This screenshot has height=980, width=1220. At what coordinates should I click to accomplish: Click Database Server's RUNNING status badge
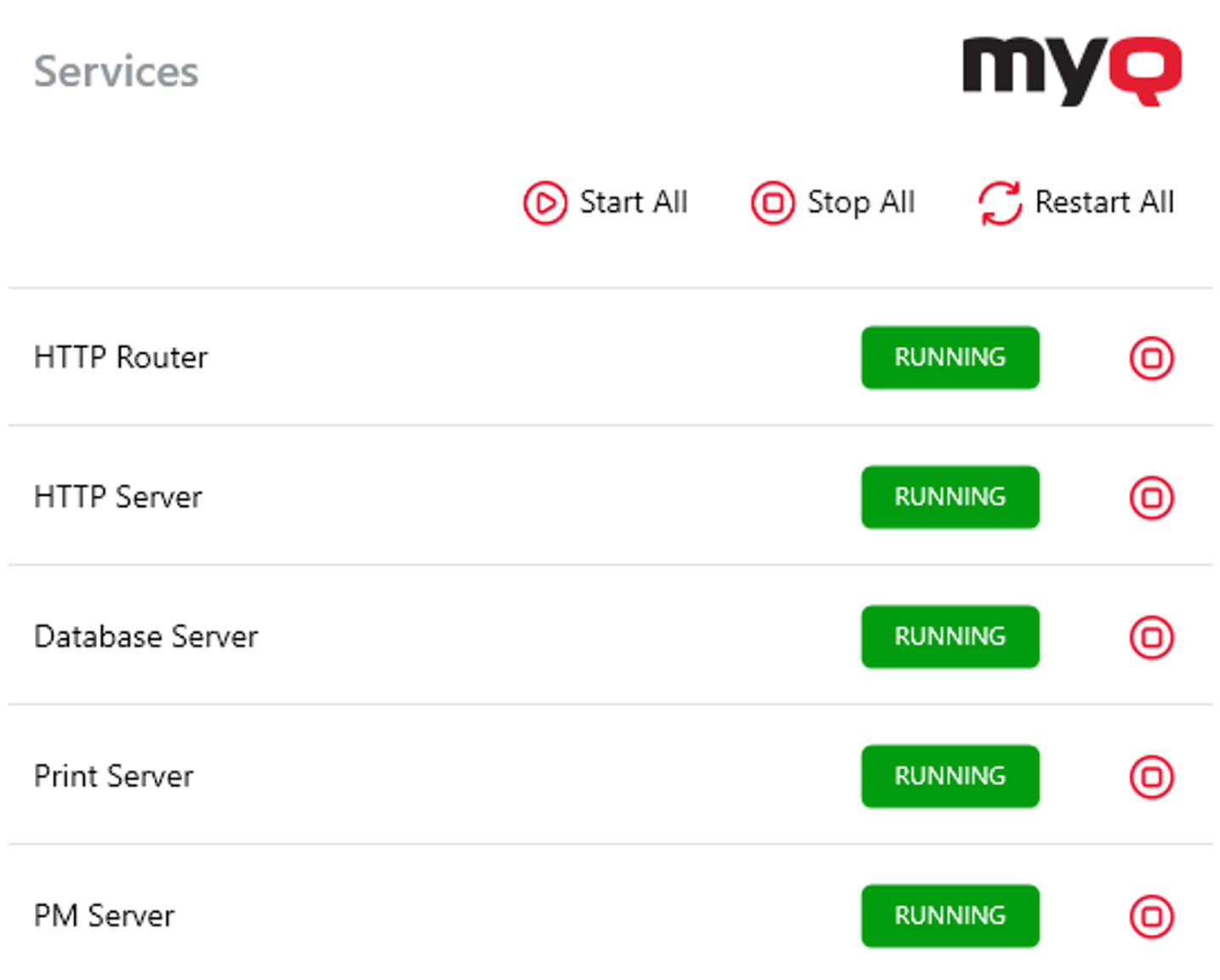[949, 636]
